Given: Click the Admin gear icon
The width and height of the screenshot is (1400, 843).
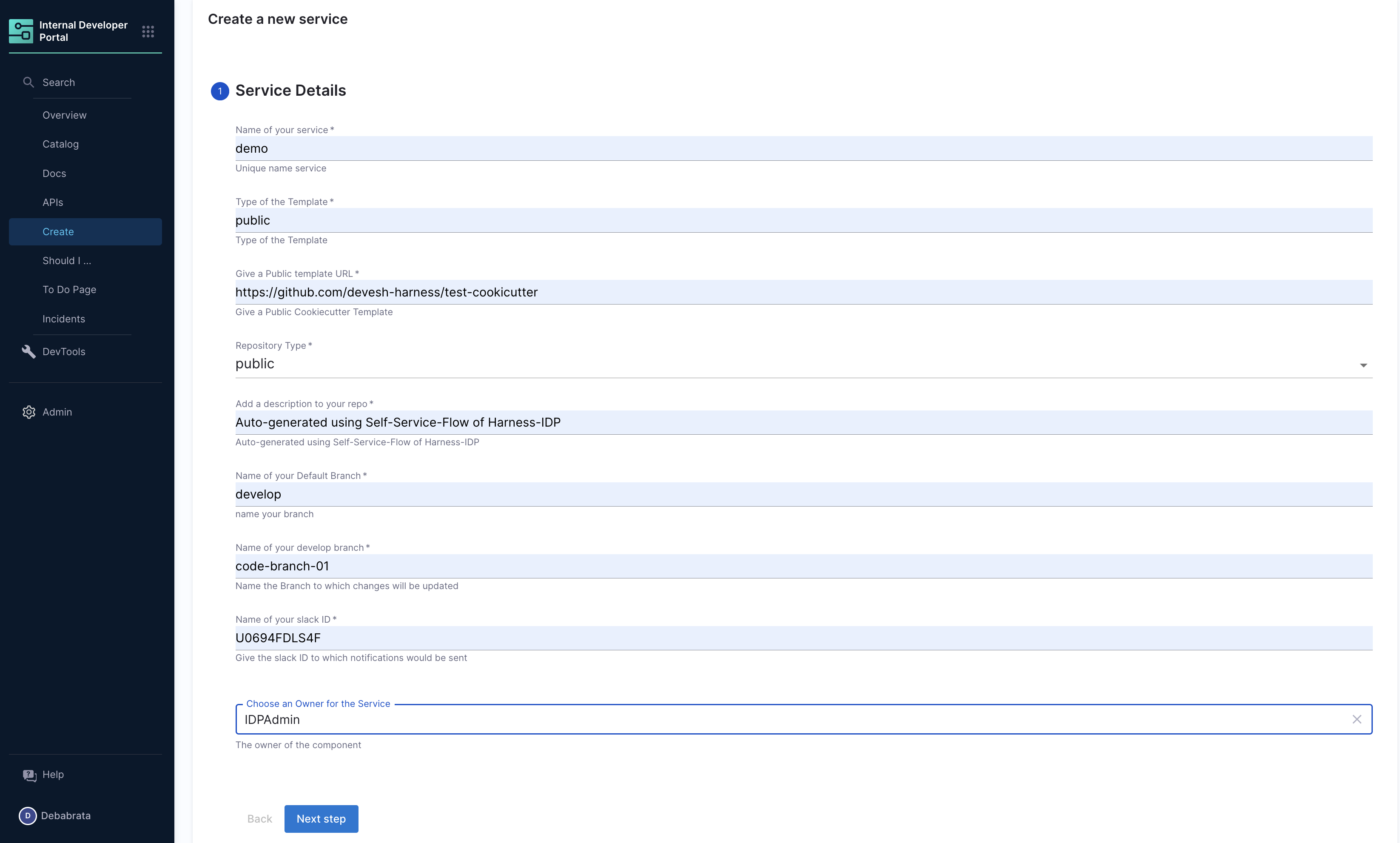Looking at the screenshot, I should coord(28,412).
